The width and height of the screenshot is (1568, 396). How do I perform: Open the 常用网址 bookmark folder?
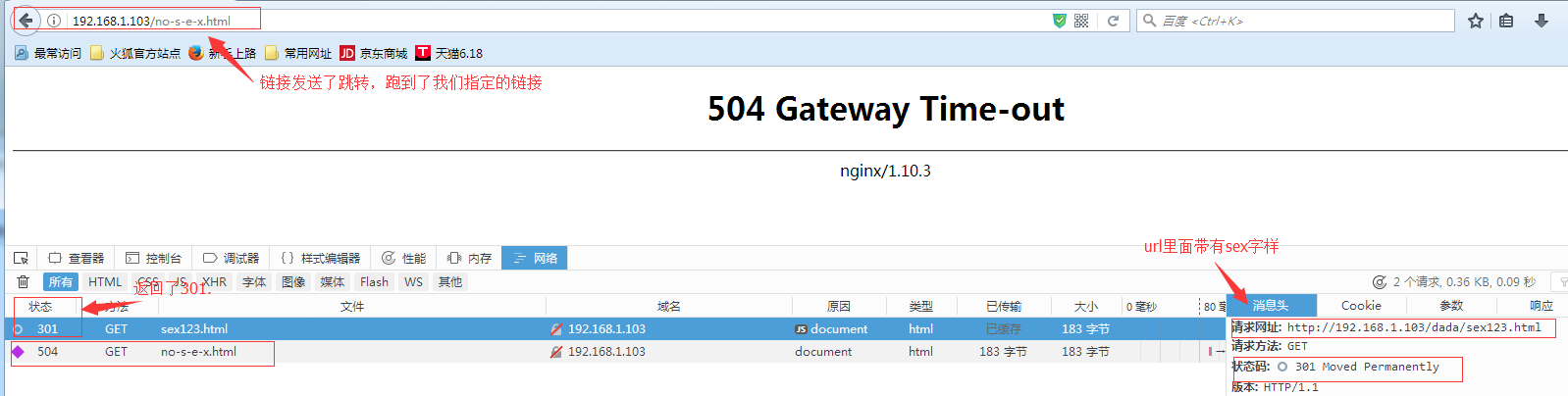[298, 53]
